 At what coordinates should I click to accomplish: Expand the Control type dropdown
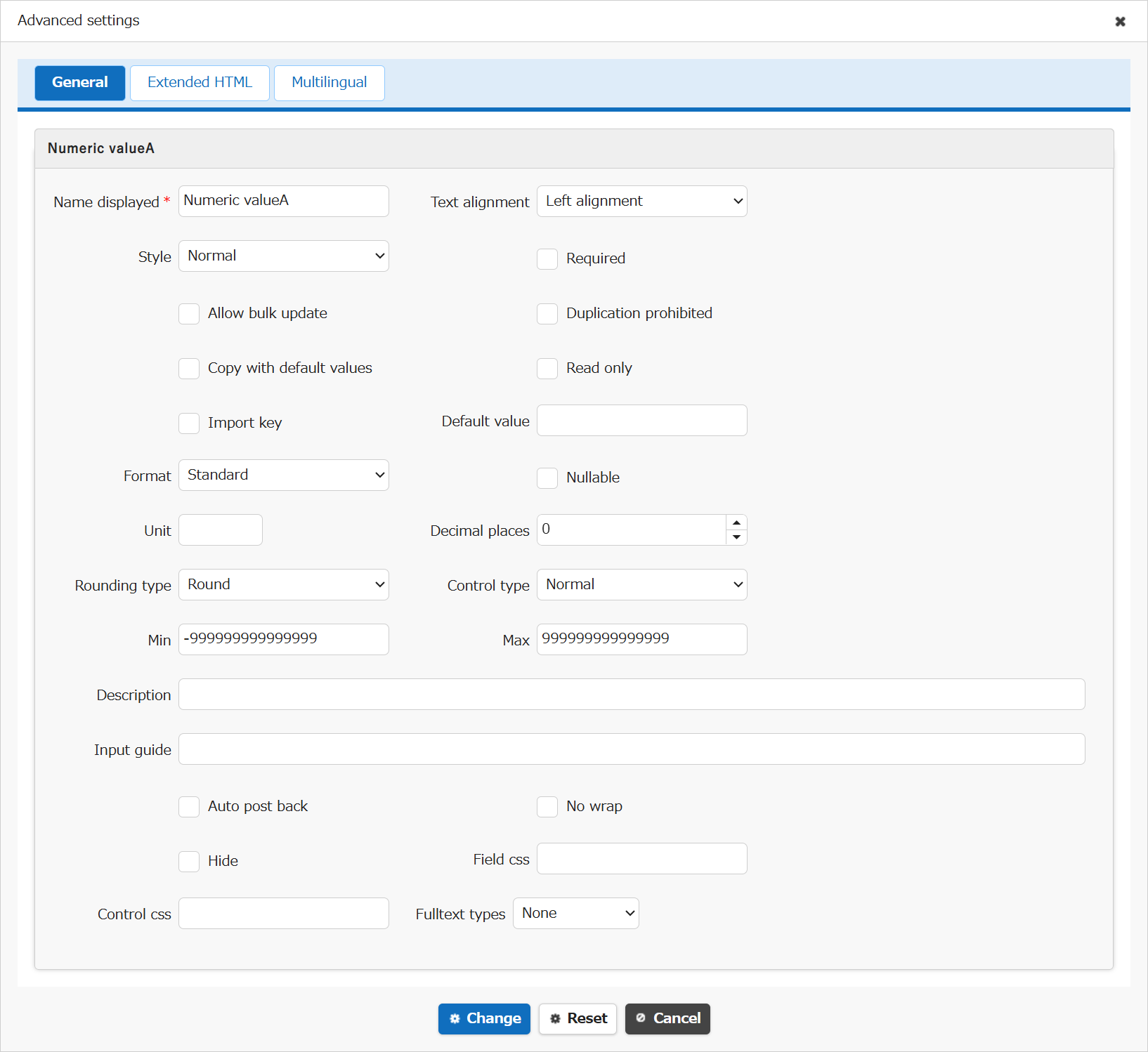tap(642, 585)
